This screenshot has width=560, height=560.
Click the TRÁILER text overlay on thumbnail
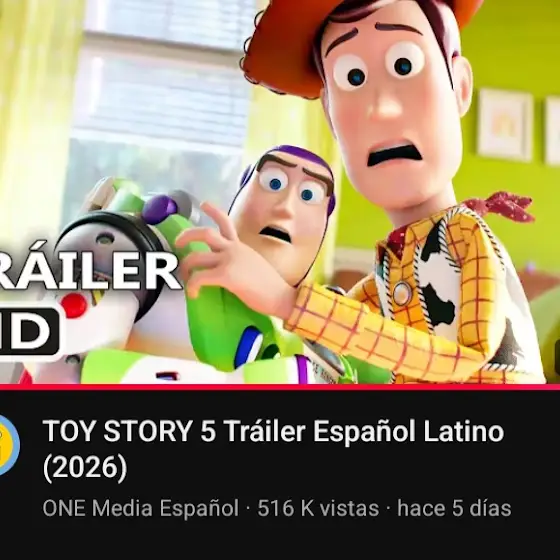pyautogui.click(x=90, y=269)
